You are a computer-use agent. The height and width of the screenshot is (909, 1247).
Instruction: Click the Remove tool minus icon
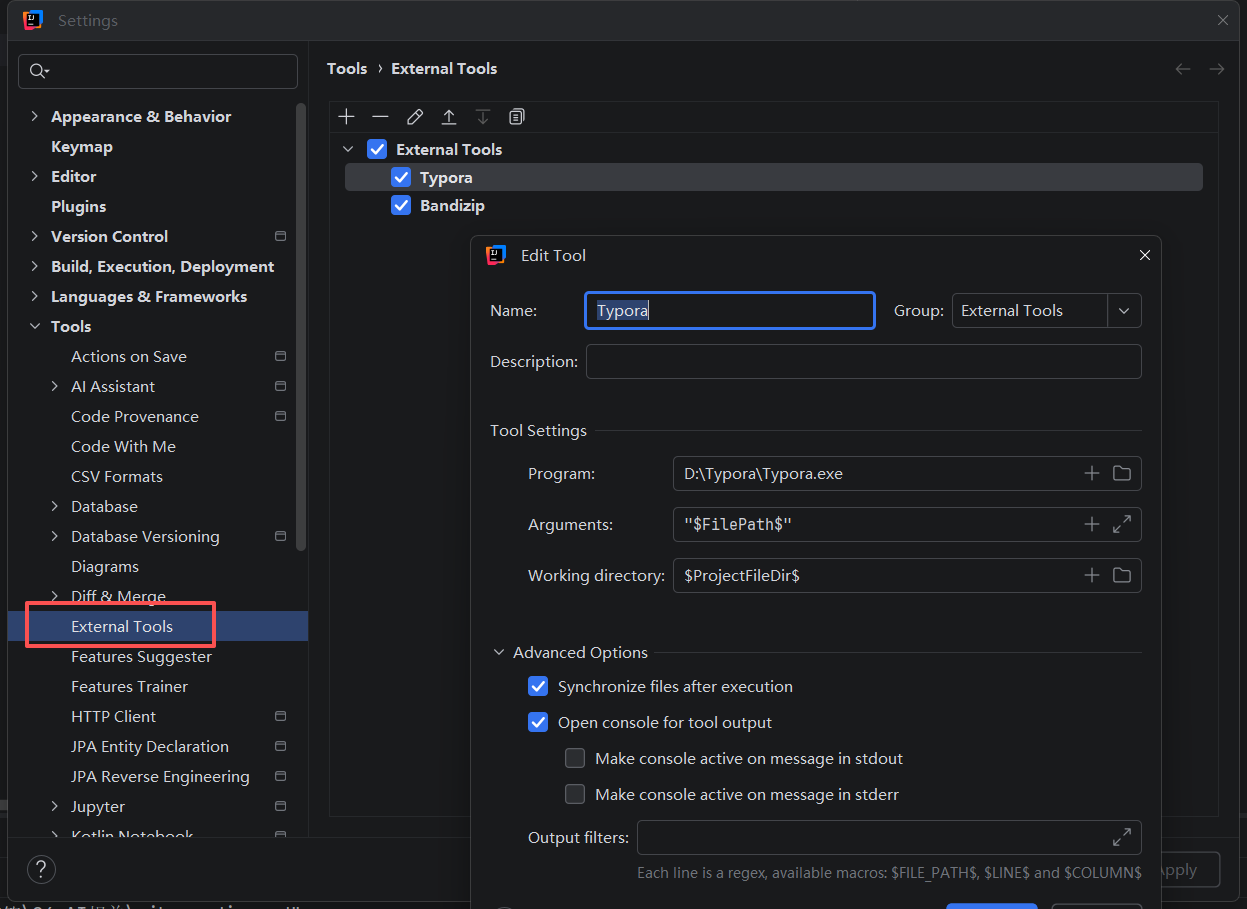(x=380, y=117)
